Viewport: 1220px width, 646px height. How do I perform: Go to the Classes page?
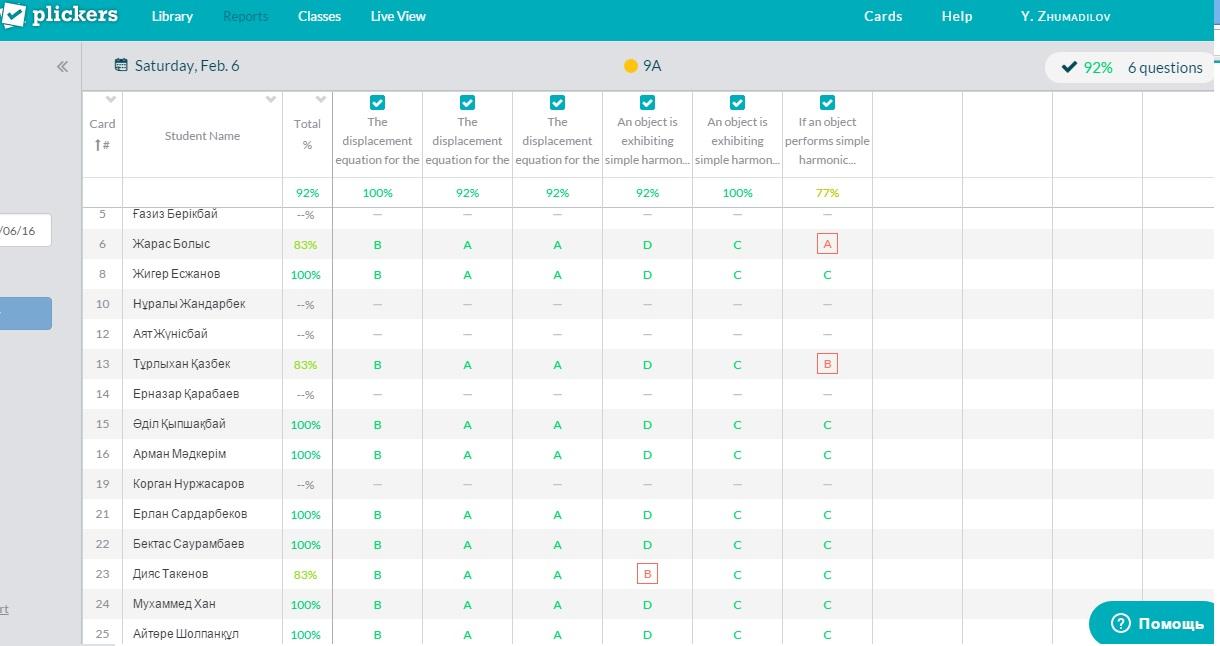pos(319,16)
